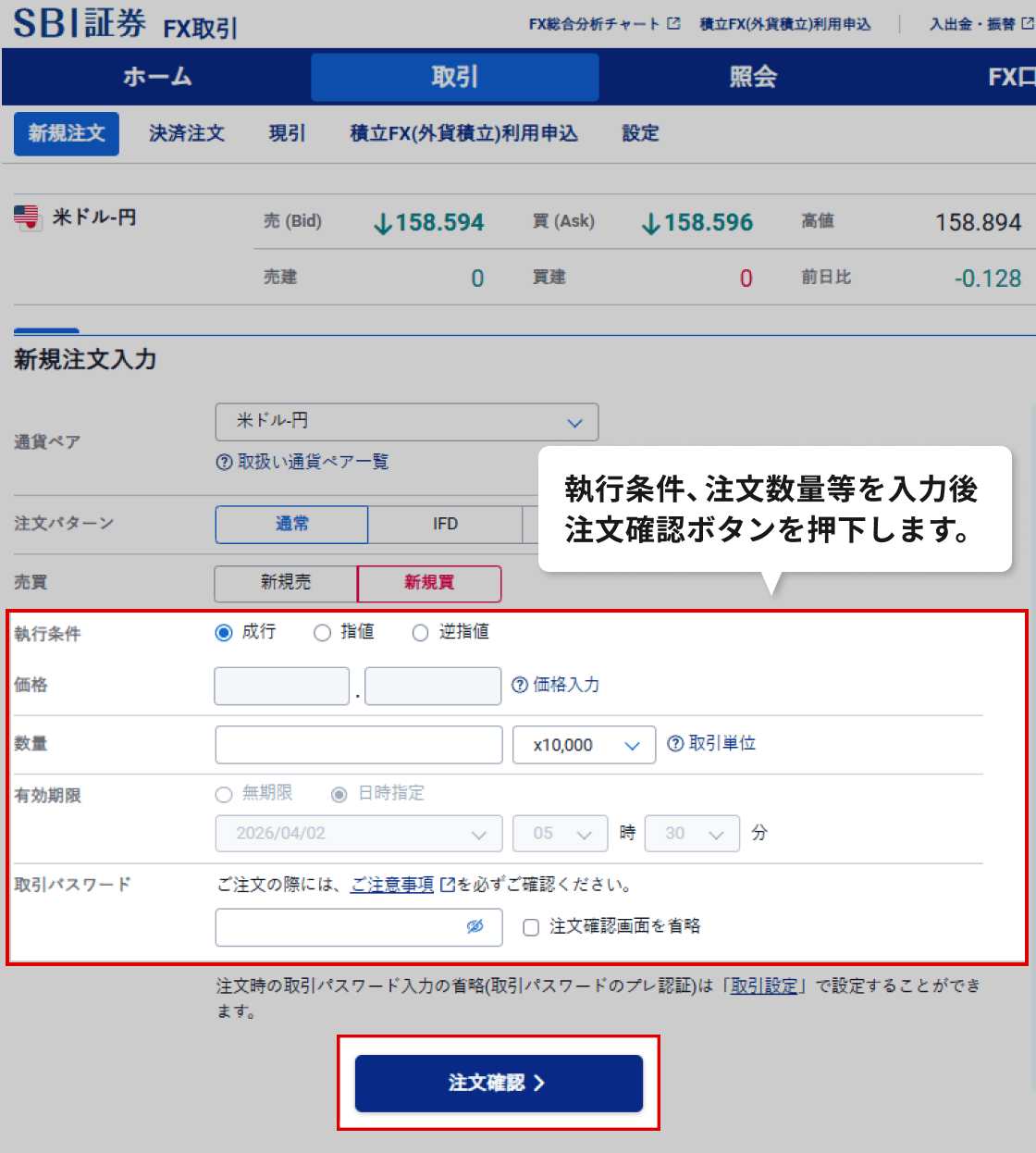The width and height of the screenshot is (1036, 1153).
Task: Open the ホーム main tab
Action: click(x=157, y=77)
